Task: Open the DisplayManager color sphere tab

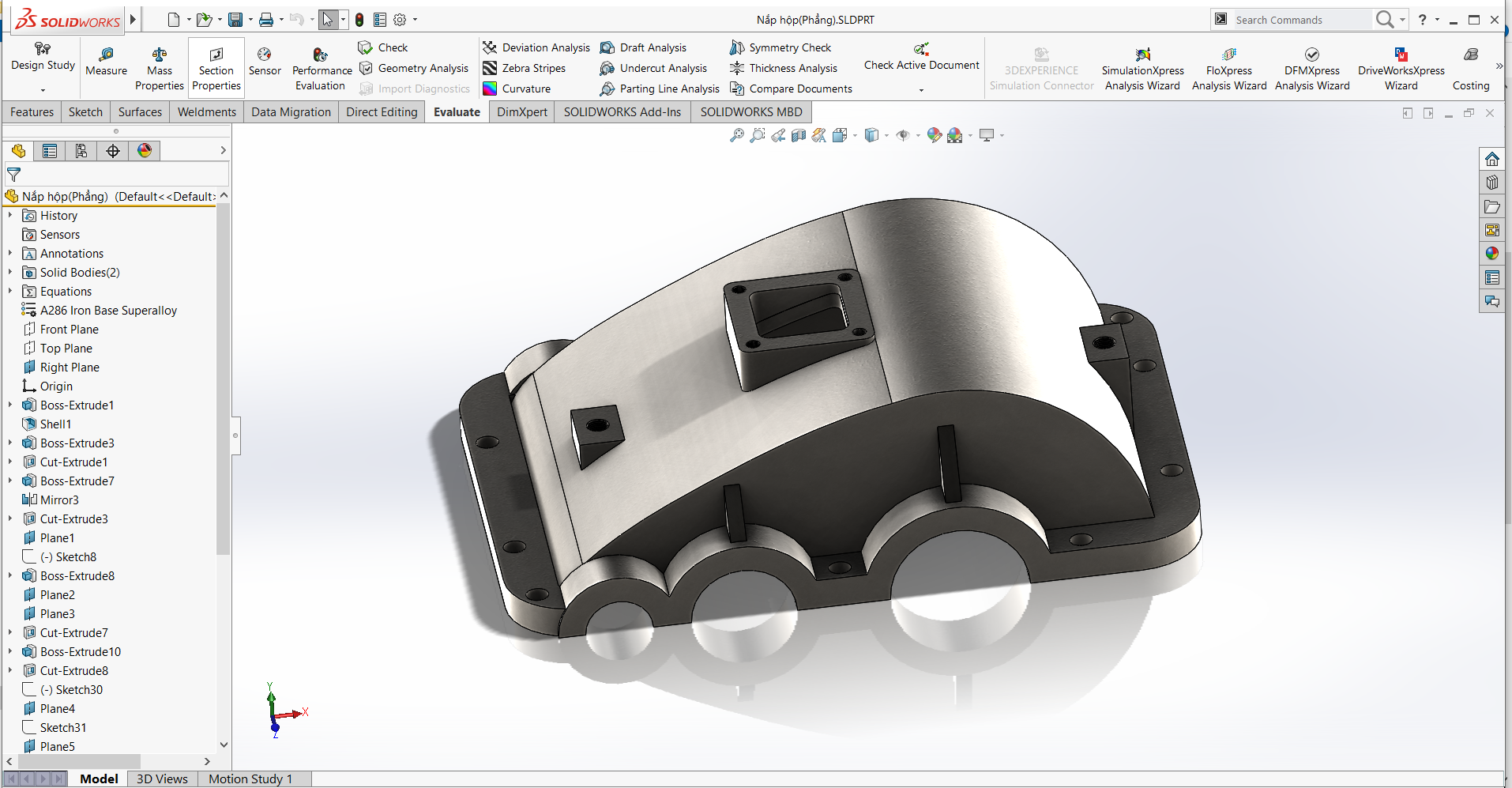Action: point(145,151)
